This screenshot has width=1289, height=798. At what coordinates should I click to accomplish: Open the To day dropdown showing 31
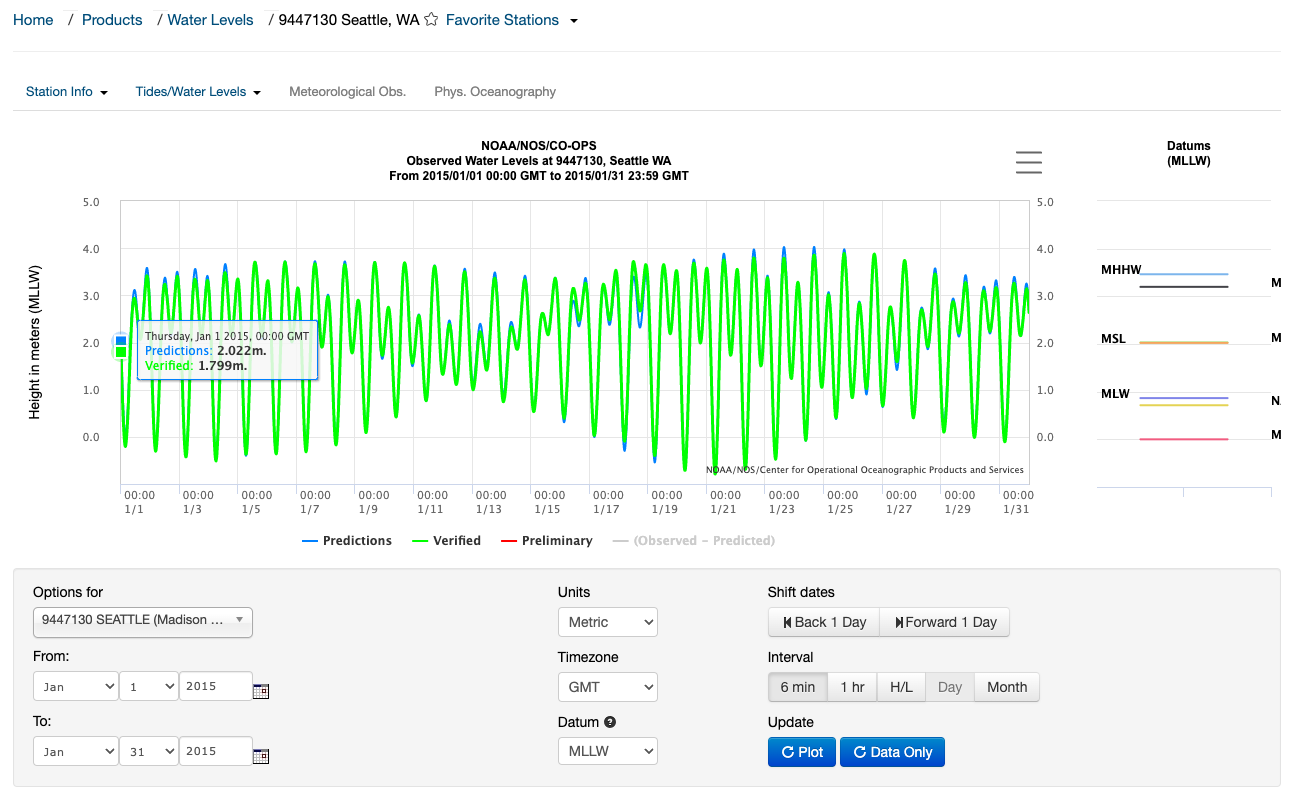click(x=148, y=751)
